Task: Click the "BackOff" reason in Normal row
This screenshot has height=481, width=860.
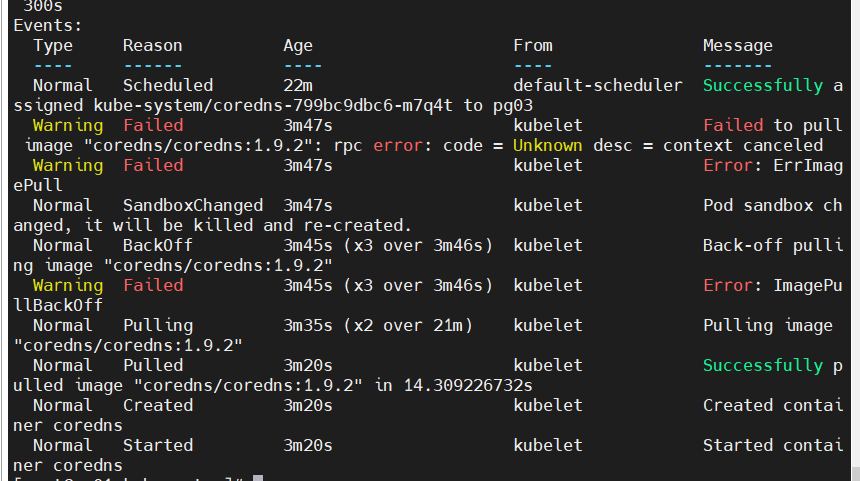Action: pyautogui.click(x=158, y=245)
